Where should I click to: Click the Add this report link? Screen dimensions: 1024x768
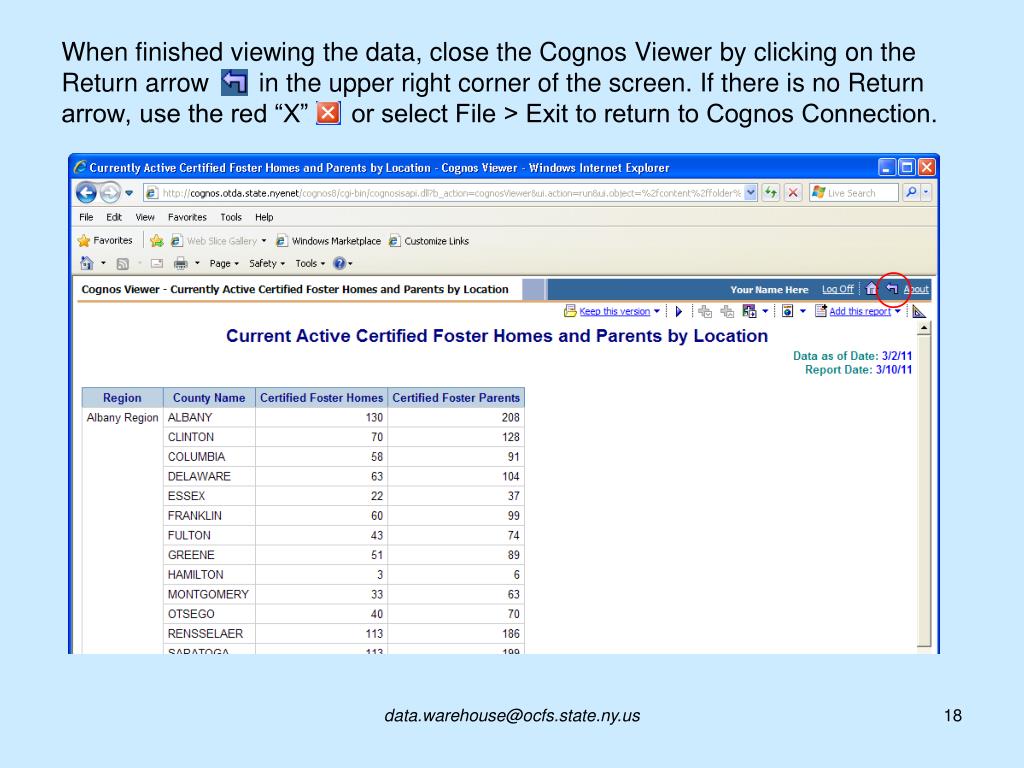(x=860, y=312)
